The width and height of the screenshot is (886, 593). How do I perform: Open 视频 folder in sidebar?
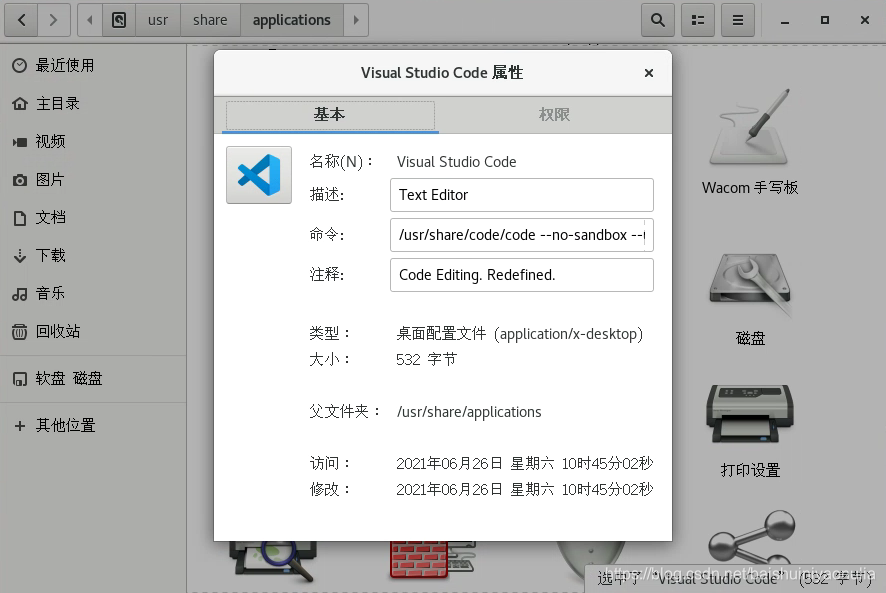[x=93, y=141]
